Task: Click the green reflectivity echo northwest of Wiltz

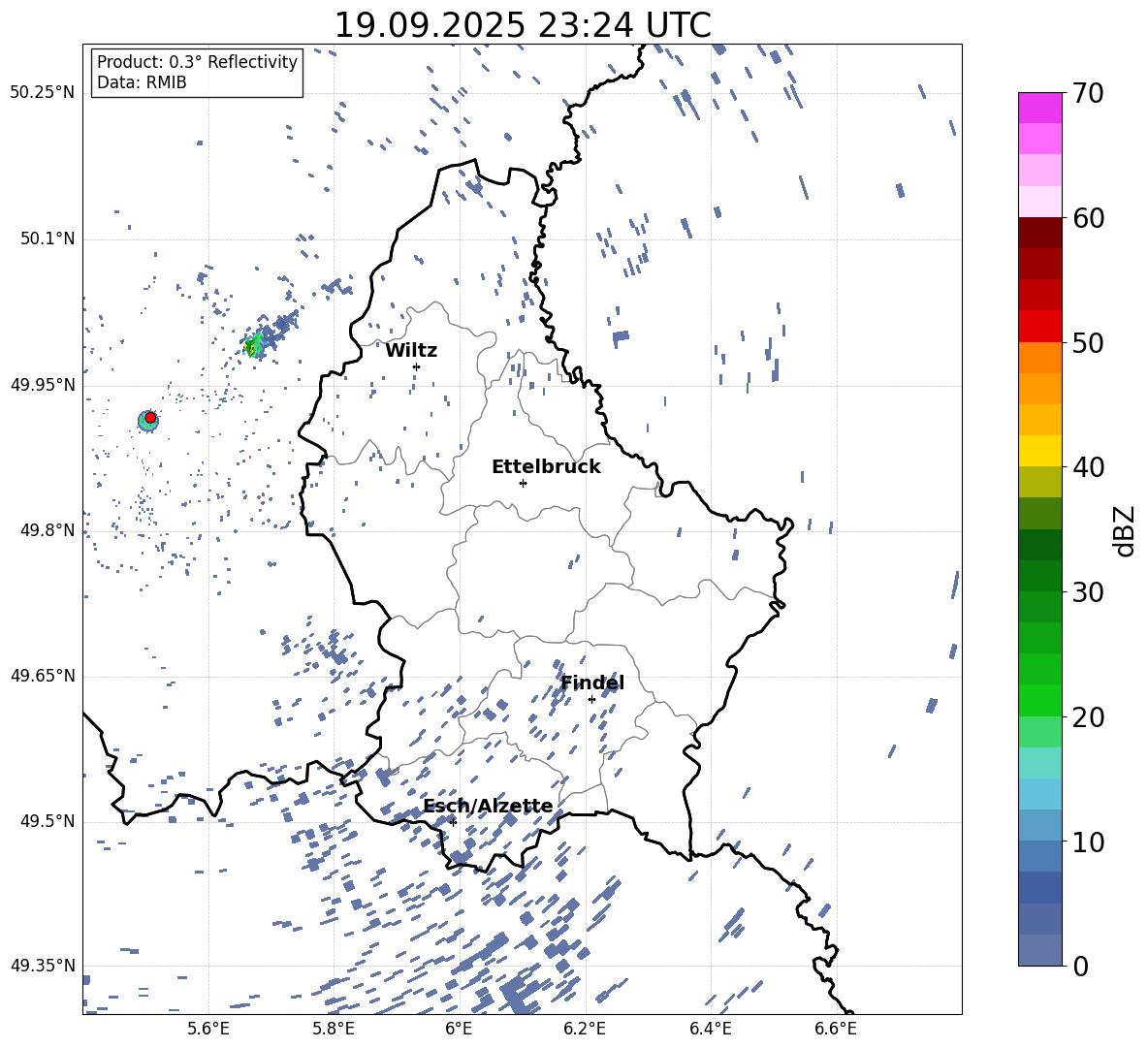Action: (x=253, y=345)
